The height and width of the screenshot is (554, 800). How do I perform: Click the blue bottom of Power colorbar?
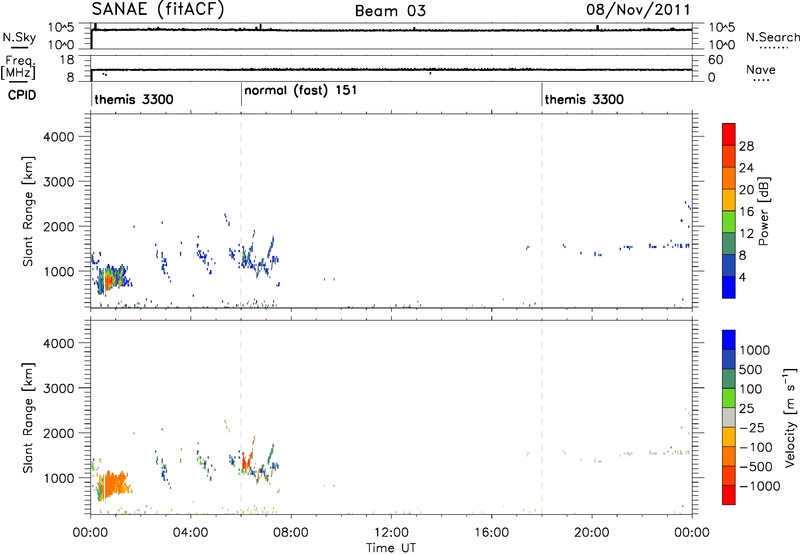pyautogui.click(x=729, y=287)
